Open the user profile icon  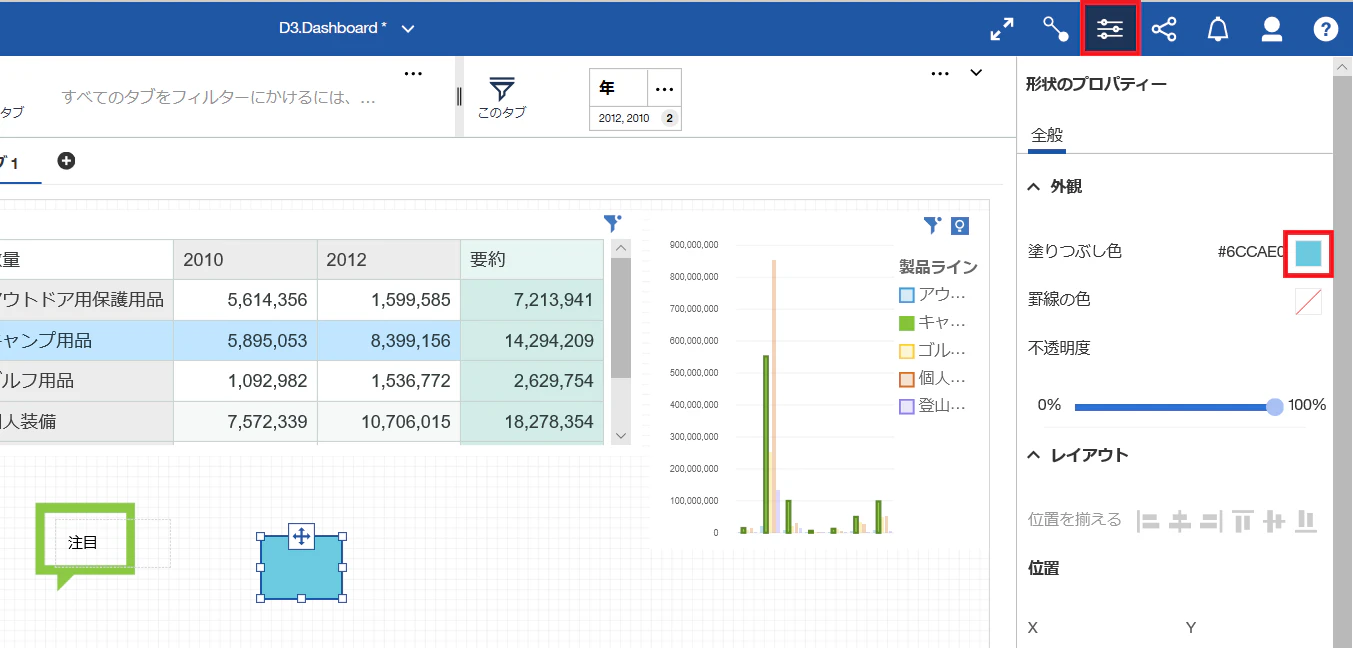(1272, 29)
